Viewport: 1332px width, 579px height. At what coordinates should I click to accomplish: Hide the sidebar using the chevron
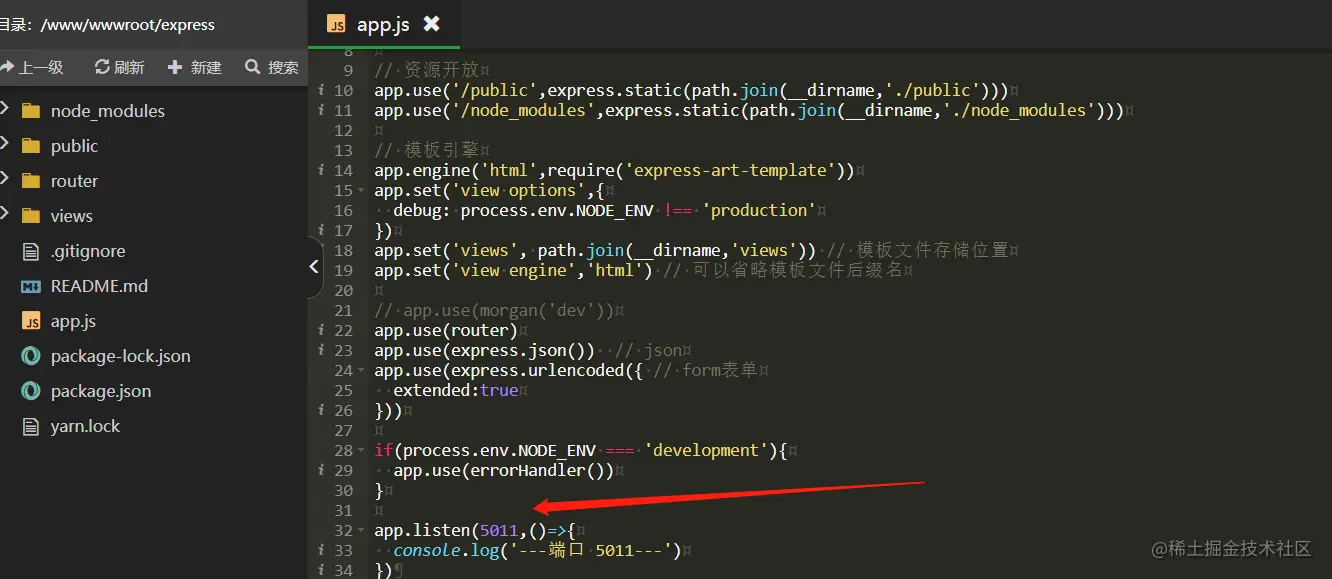pyautogui.click(x=314, y=266)
